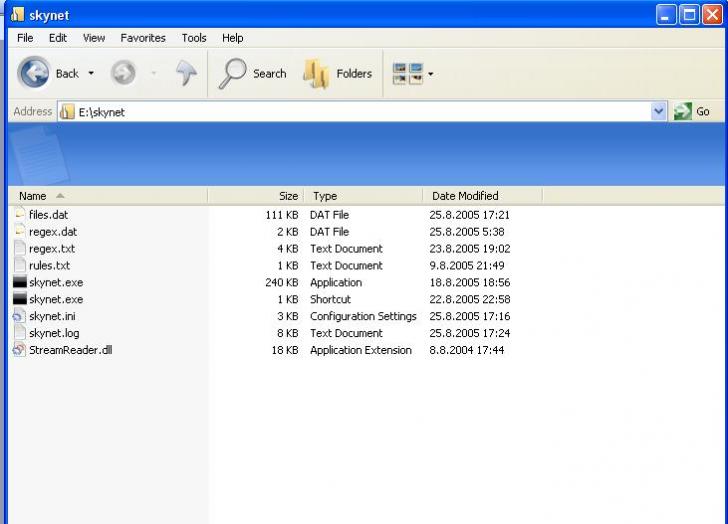The image size is (728, 524).
Task: Select the files.dat file icon
Action: coord(20,214)
